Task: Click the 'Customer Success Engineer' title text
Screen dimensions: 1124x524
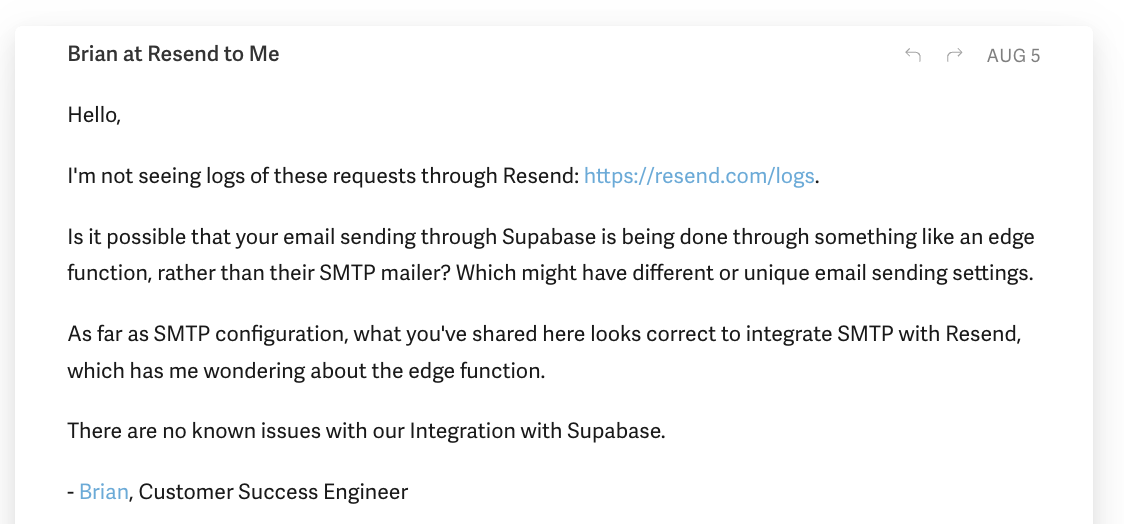Action: tap(273, 492)
